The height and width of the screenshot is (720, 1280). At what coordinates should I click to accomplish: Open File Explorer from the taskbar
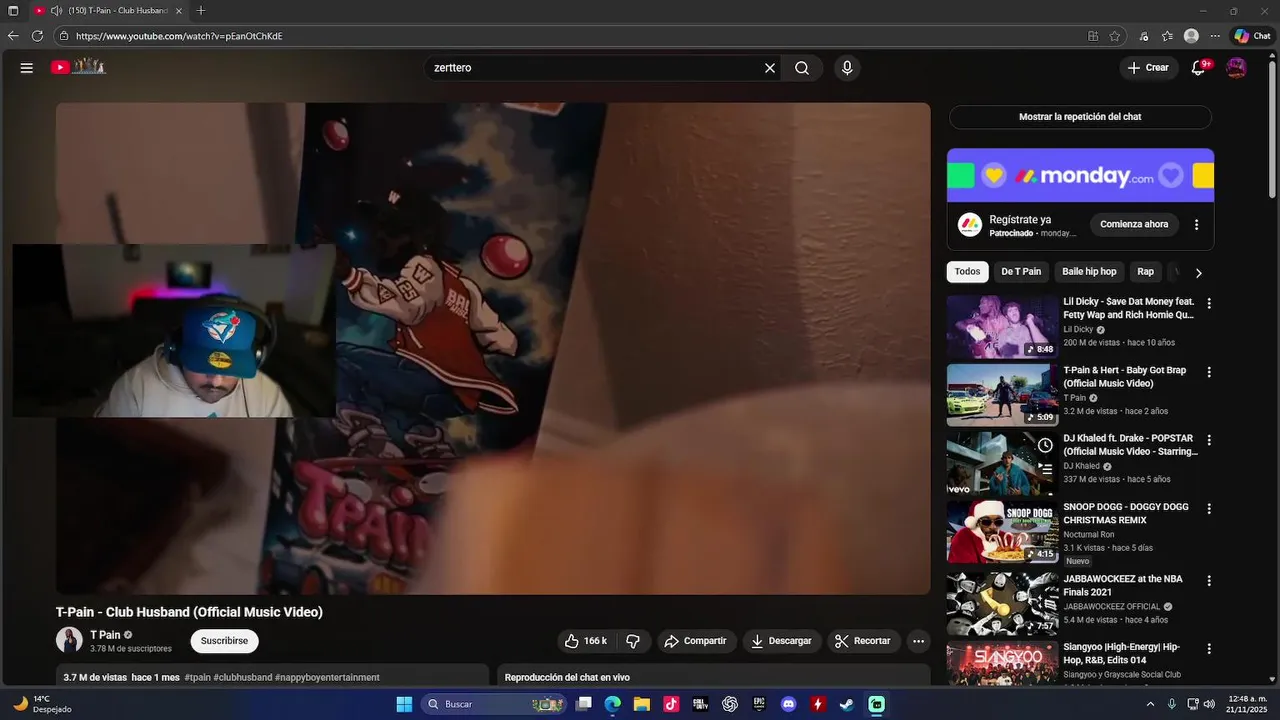pos(642,704)
